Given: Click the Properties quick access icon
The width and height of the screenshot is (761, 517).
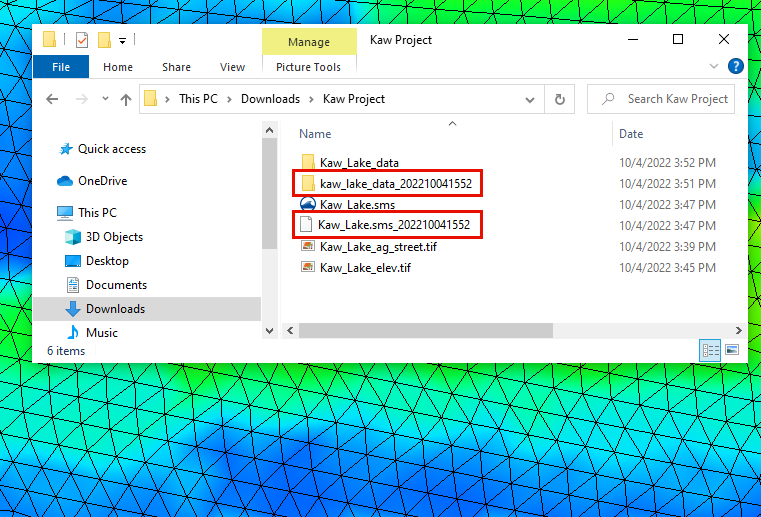Looking at the screenshot, I should pyautogui.click(x=82, y=40).
